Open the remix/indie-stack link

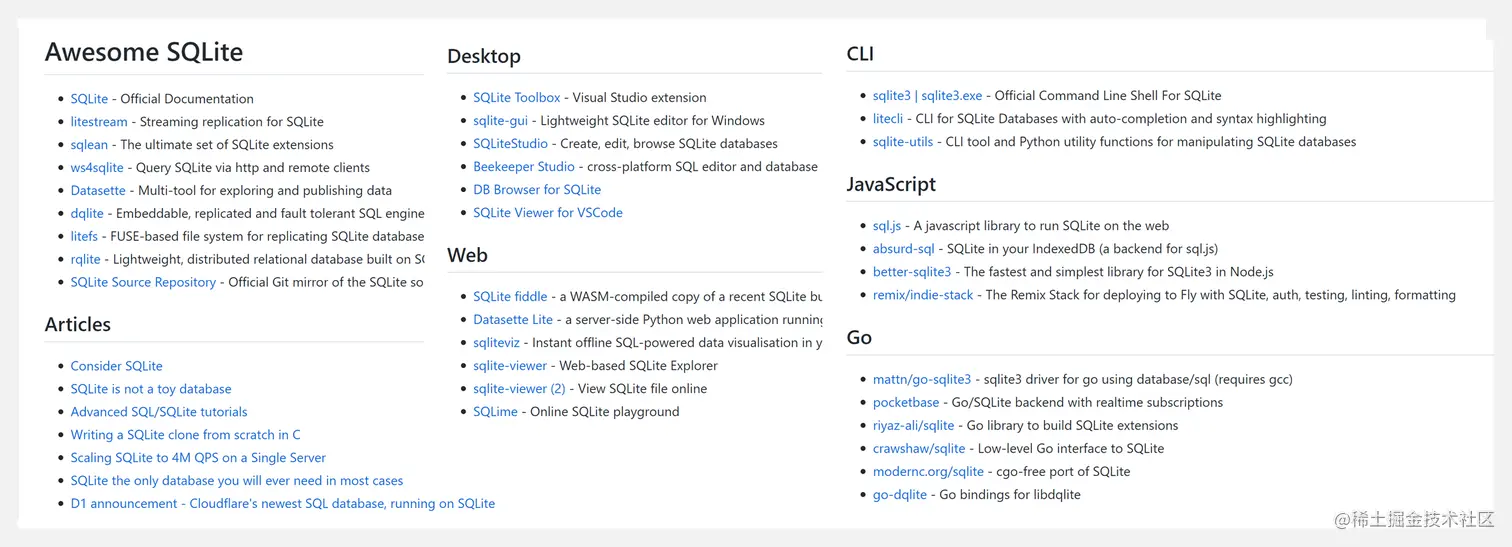[x=923, y=295]
